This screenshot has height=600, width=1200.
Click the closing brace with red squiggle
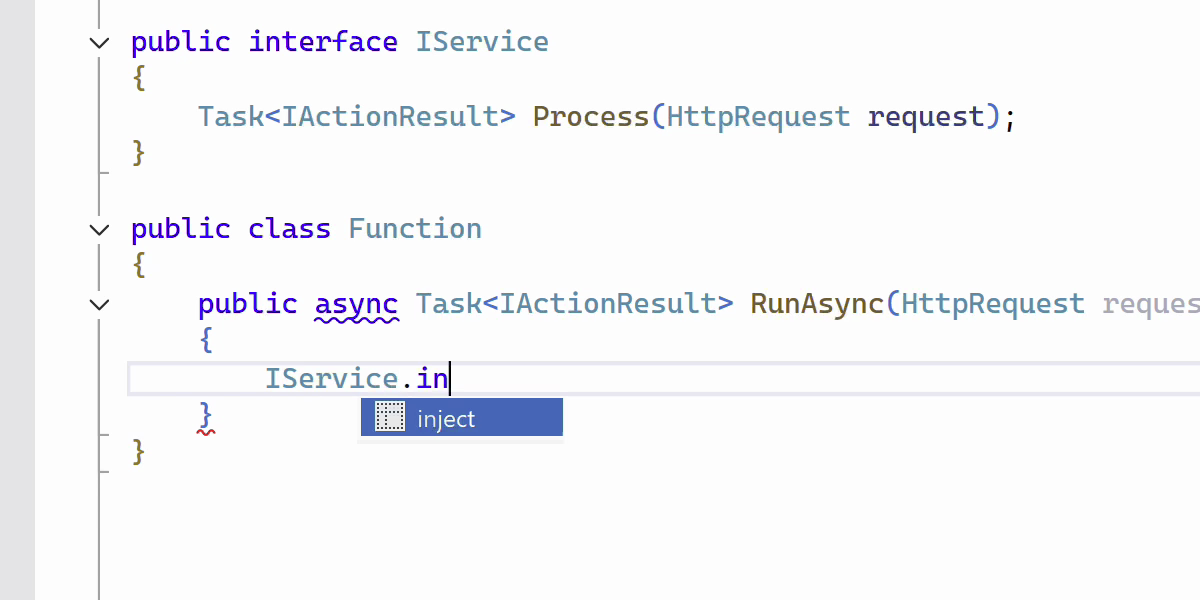point(206,416)
